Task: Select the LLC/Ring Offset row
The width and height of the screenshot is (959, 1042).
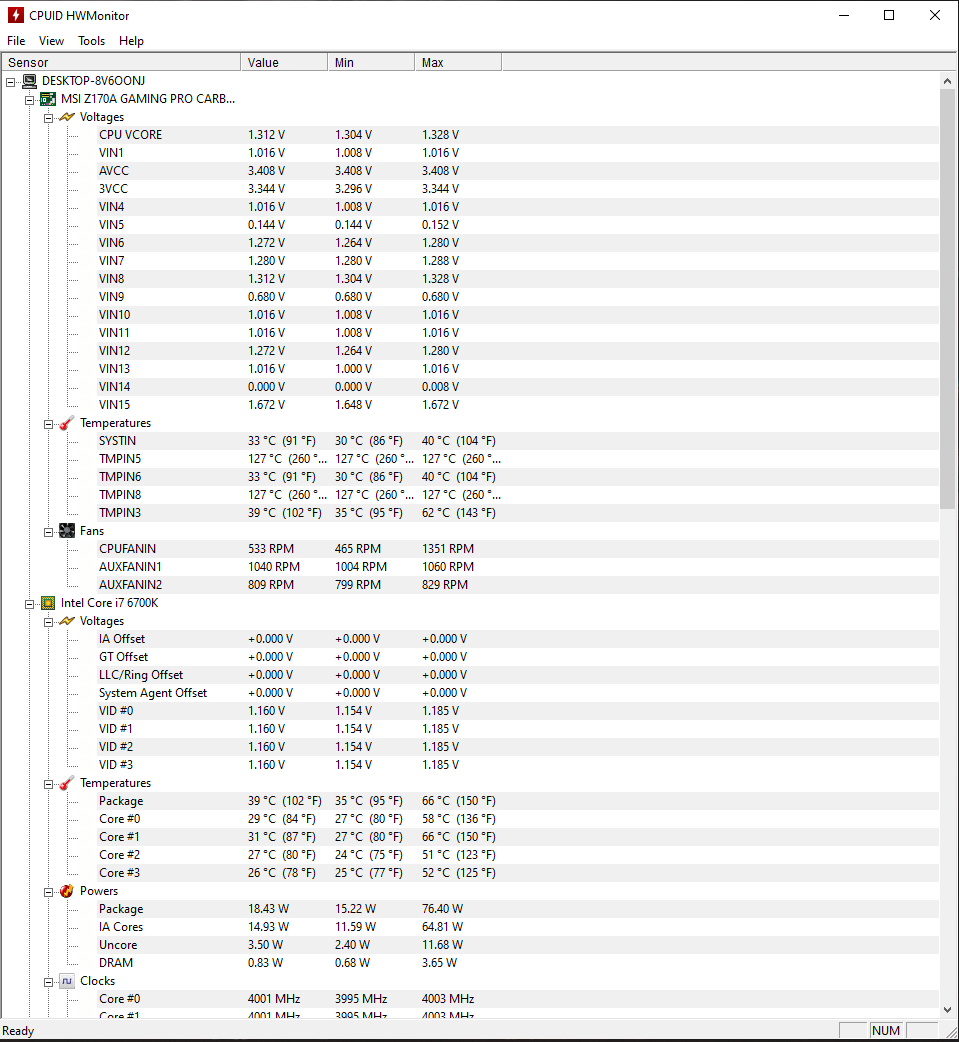Action: [518, 675]
